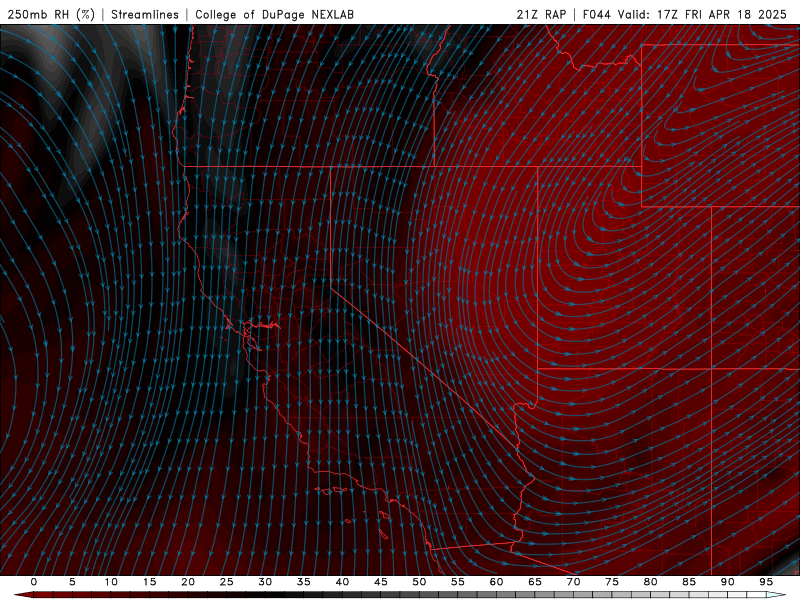Click the '60' value on the colorbar scale
Image resolution: width=800 pixels, height=600 pixels.
tap(496, 582)
